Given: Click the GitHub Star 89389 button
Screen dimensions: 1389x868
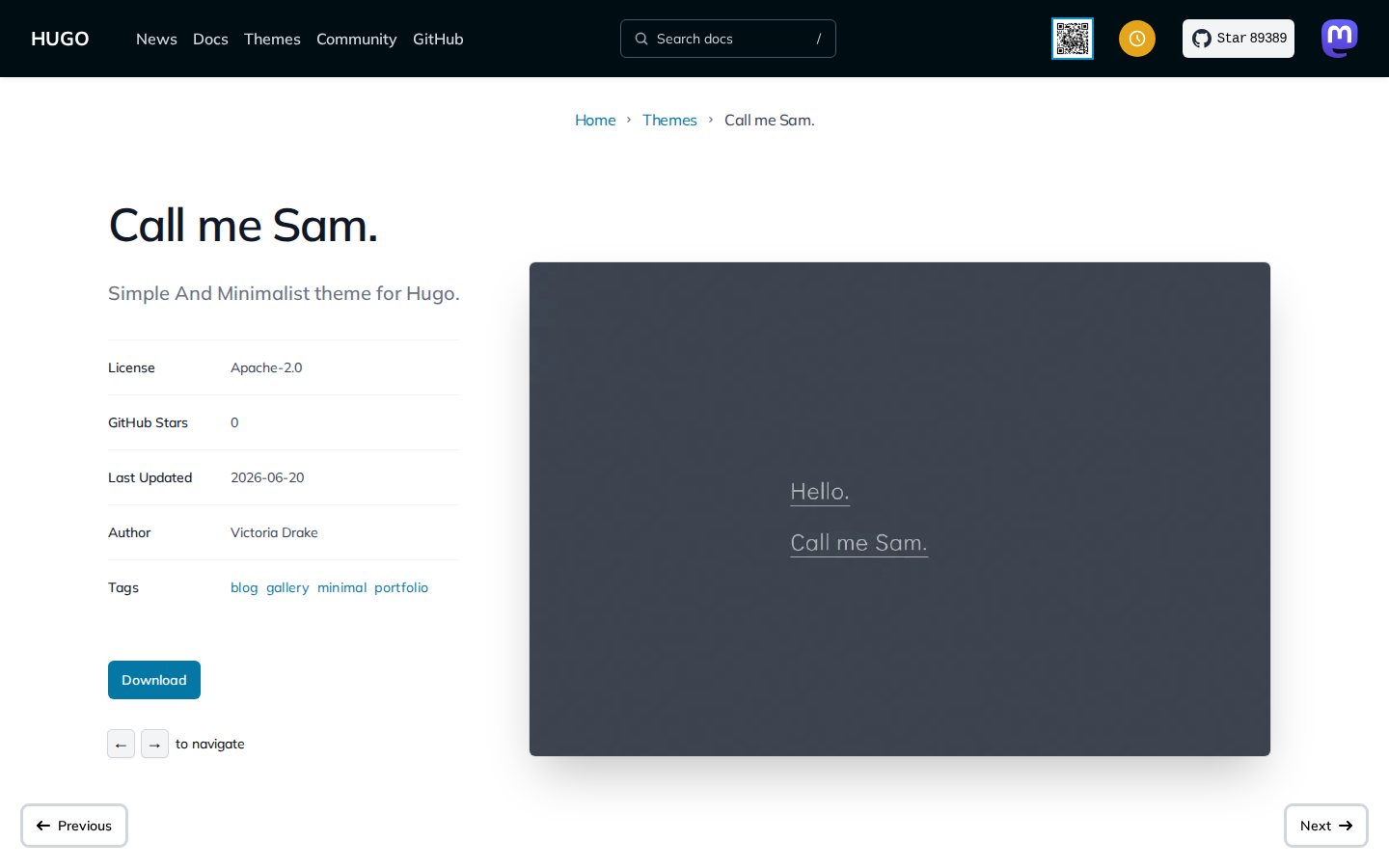Looking at the screenshot, I should pyautogui.click(x=1239, y=39).
